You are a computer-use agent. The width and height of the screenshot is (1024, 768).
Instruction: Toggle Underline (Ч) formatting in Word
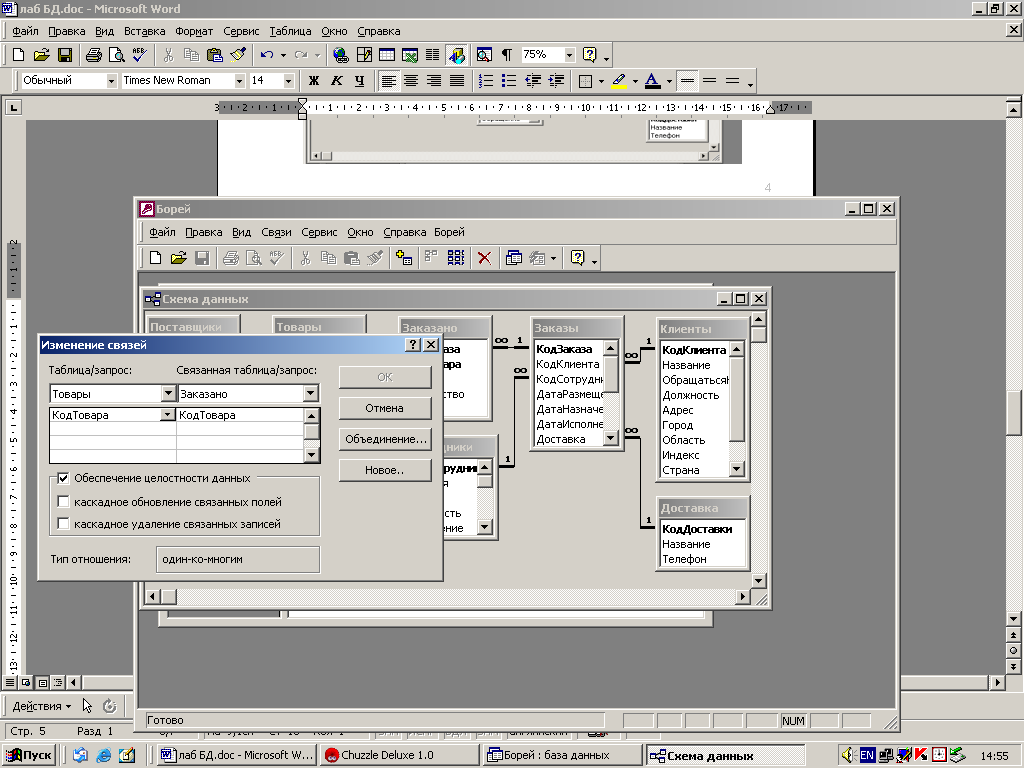(x=359, y=81)
